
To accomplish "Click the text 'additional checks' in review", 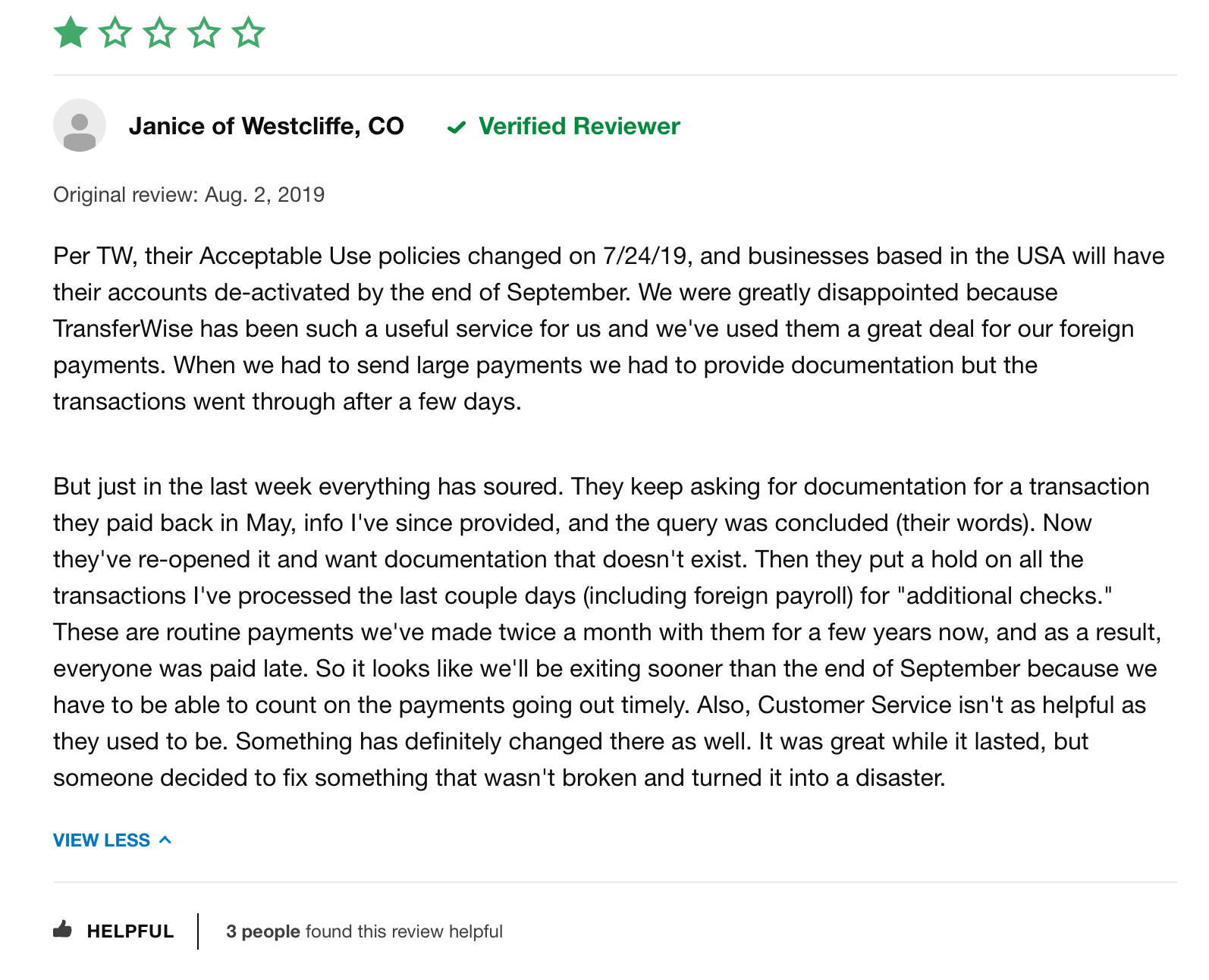I will coord(1004,595).
